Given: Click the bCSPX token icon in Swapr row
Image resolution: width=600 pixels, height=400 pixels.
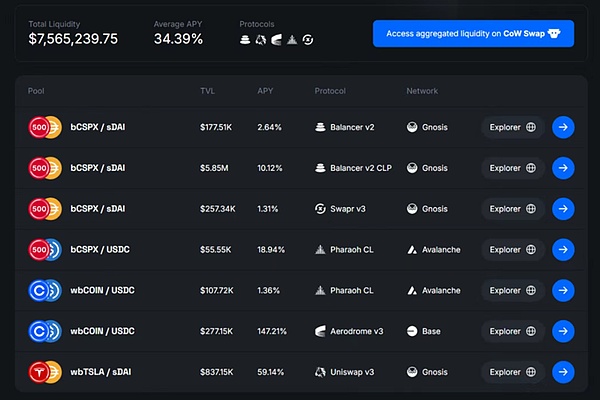Looking at the screenshot, I should point(39,209).
